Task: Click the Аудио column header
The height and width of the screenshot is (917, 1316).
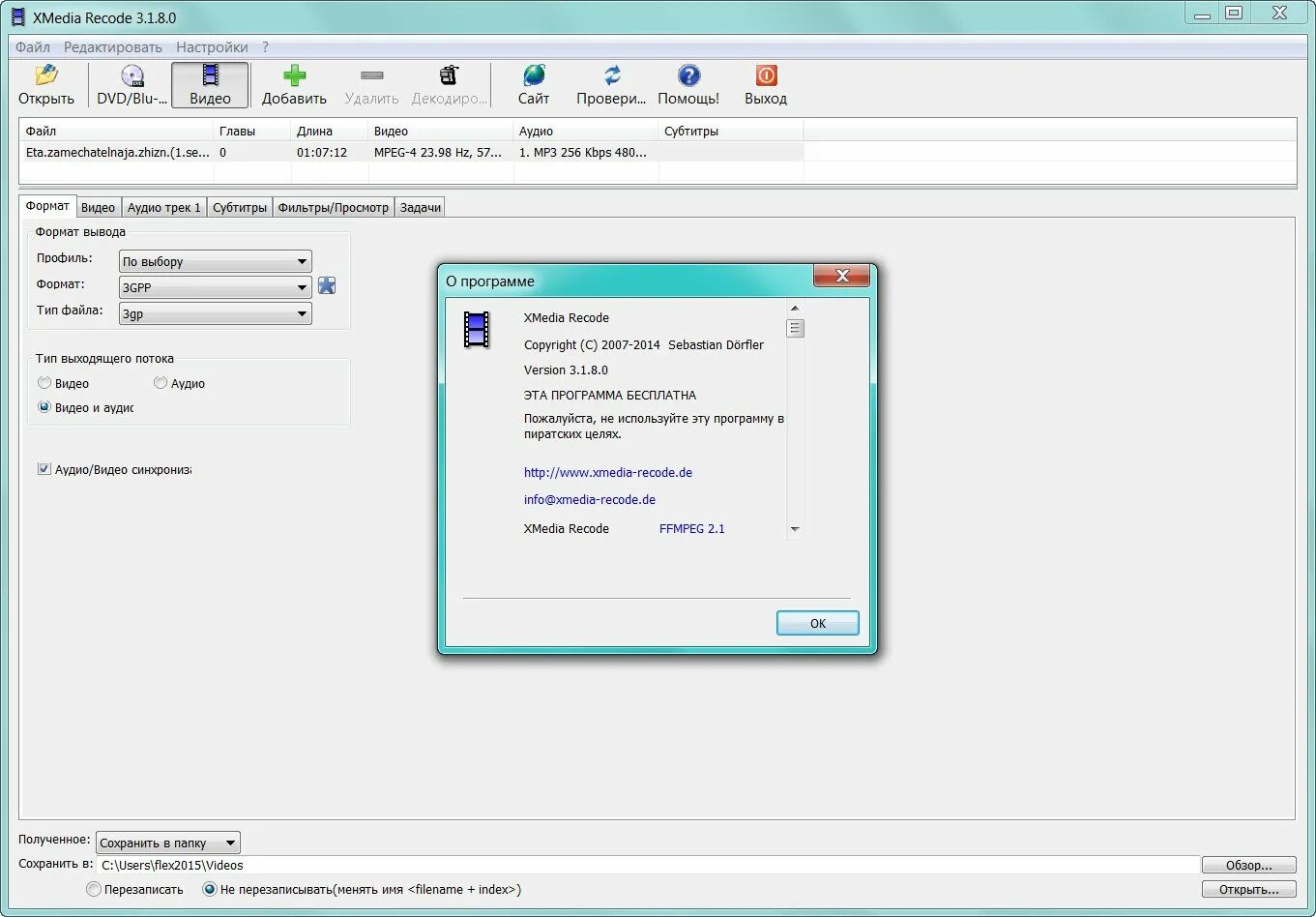Action: pyautogui.click(x=586, y=131)
